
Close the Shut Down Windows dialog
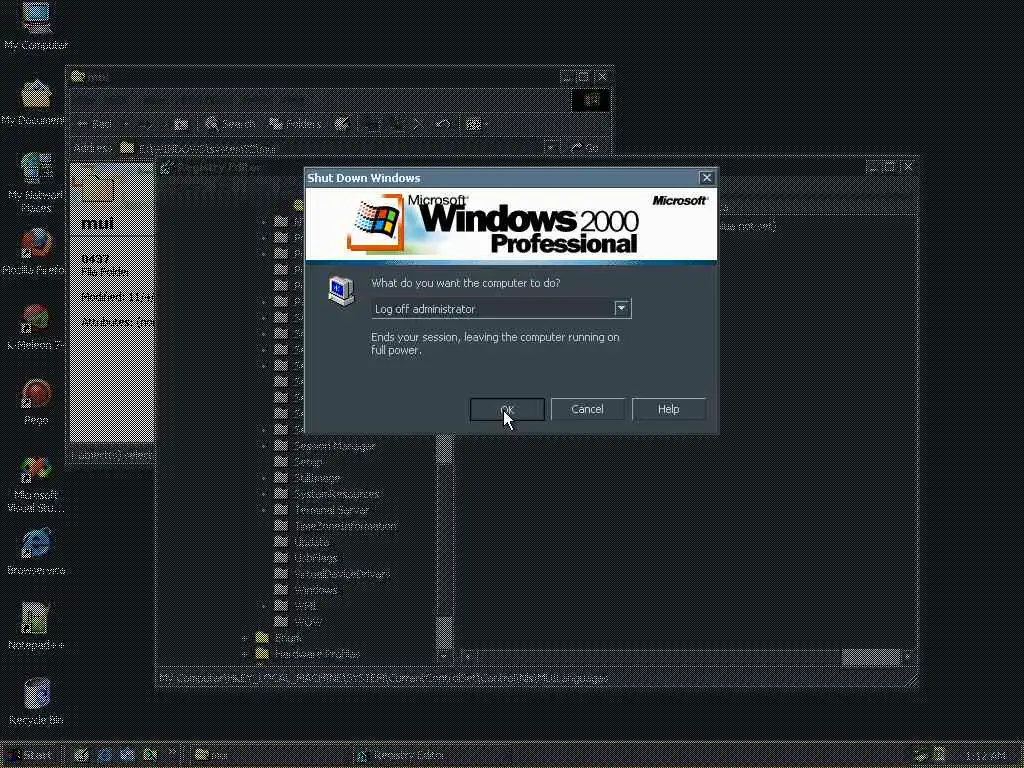coord(707,178)
